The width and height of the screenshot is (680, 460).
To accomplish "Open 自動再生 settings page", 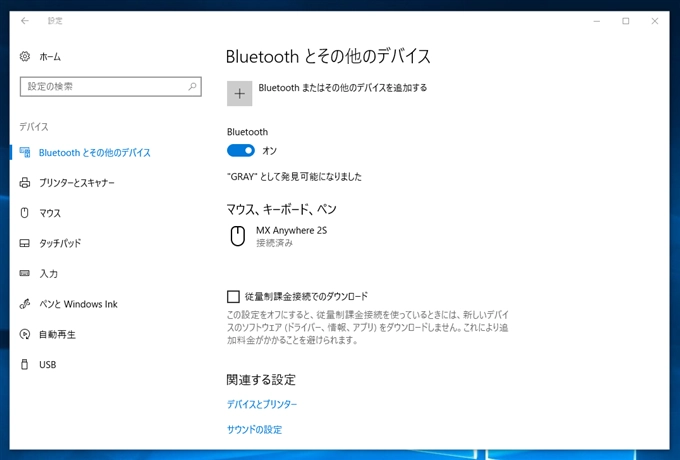I will click(57, 334).
